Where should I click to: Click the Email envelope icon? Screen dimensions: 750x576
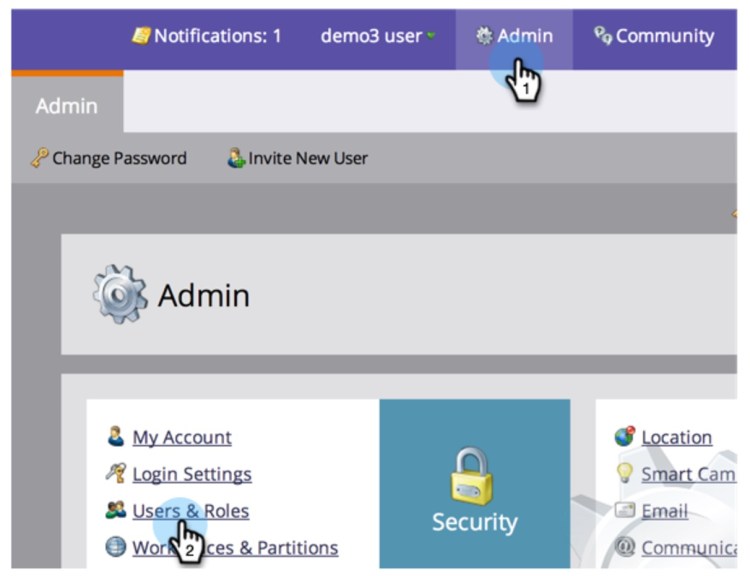pyautogui.click(x=625, y=511)
